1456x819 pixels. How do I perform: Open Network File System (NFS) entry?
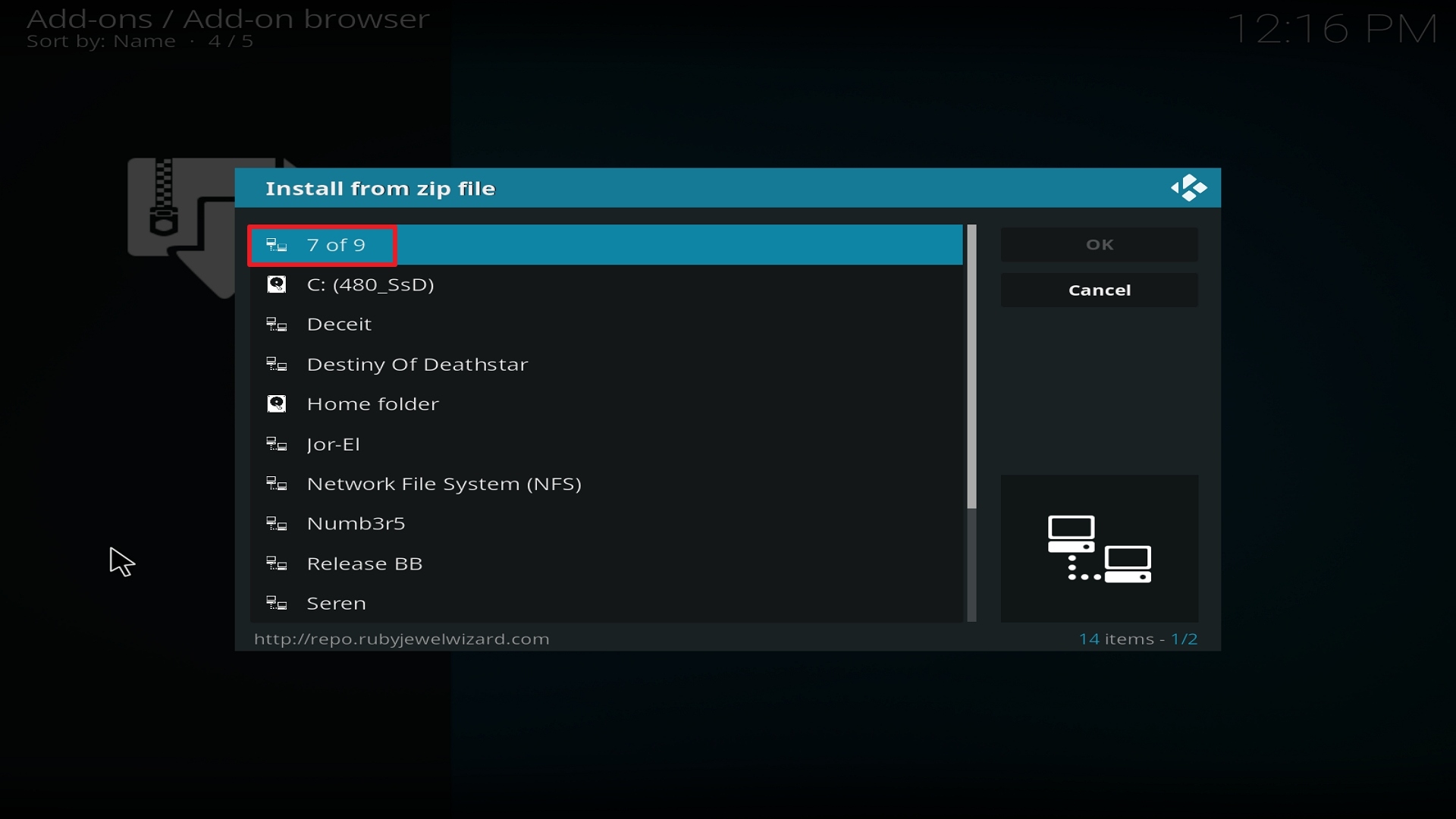click(607, 484)
